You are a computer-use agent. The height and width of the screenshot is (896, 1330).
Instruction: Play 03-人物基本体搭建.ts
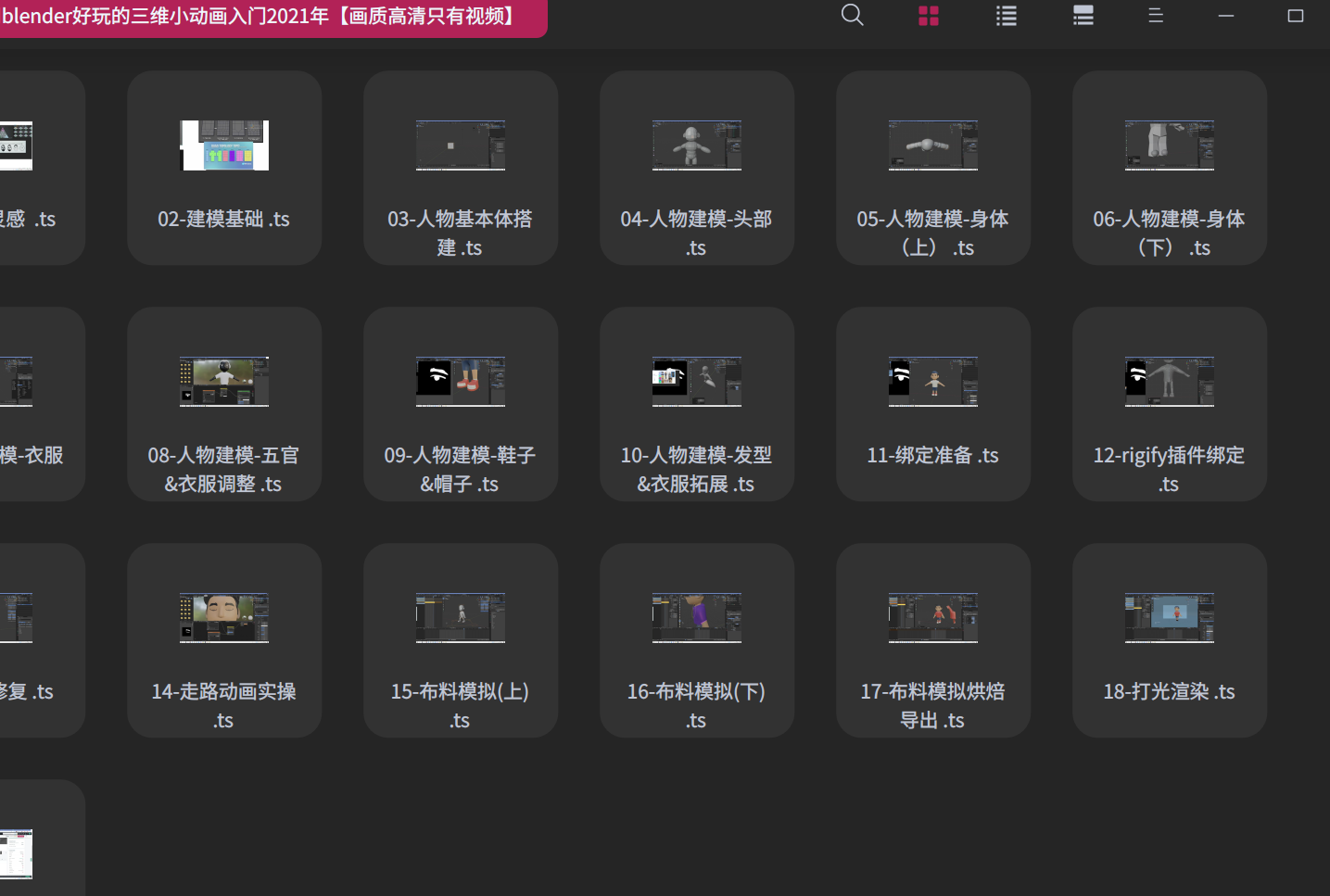460,168
